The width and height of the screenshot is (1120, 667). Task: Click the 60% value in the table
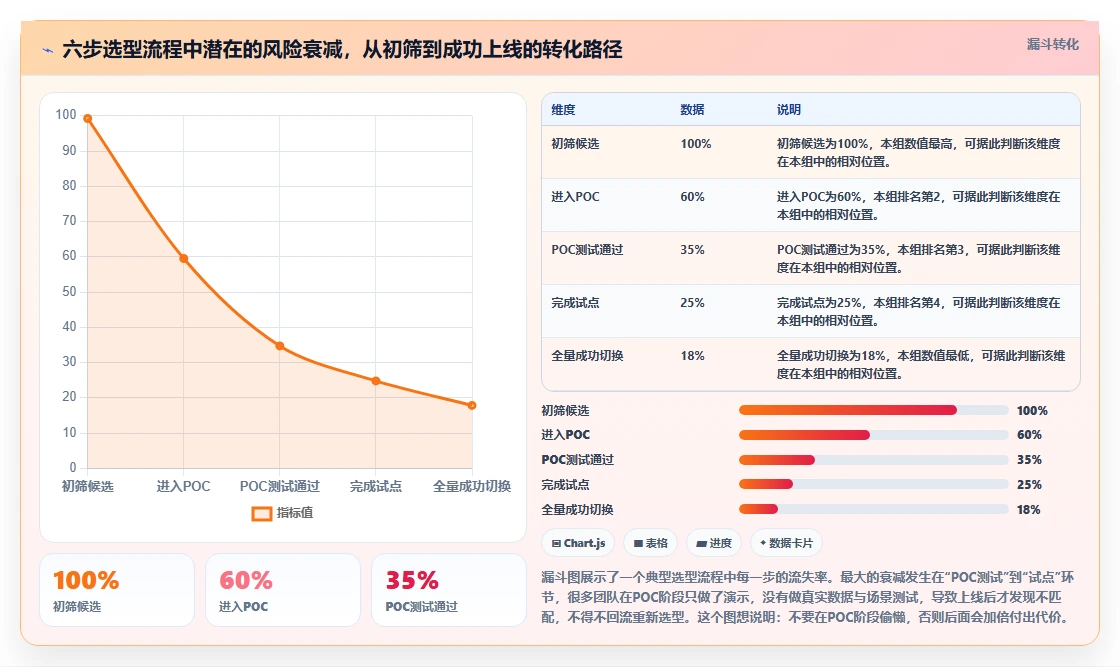click(692, 196)
